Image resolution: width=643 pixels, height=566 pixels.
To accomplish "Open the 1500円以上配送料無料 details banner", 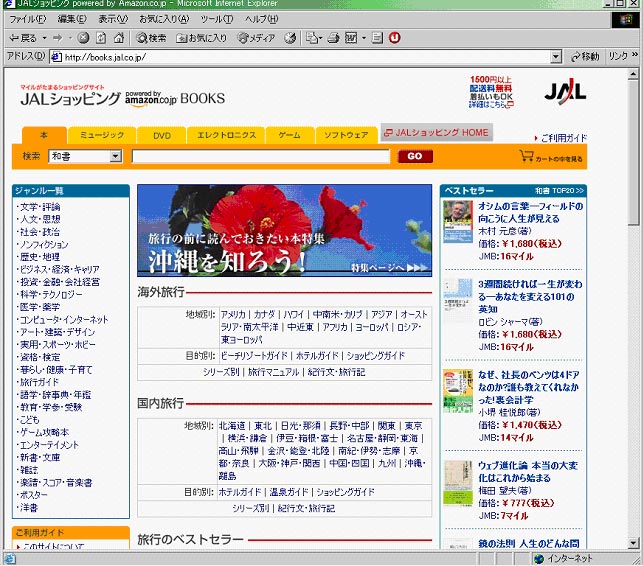I will 491,92.
